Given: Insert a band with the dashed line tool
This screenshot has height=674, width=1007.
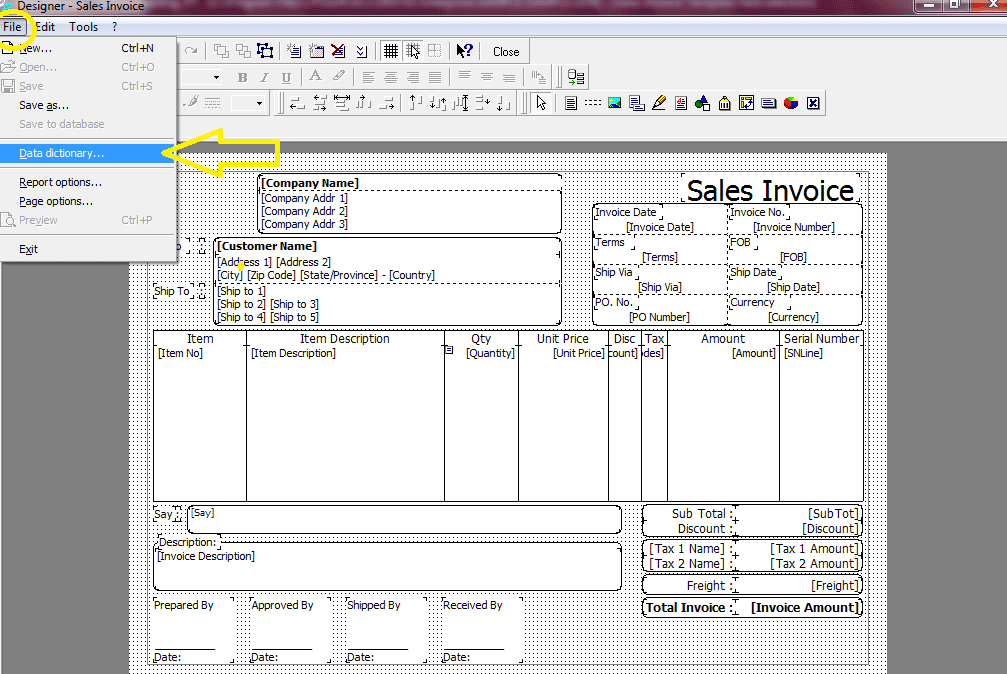Looking at the screenshot, I should point(592,103).
